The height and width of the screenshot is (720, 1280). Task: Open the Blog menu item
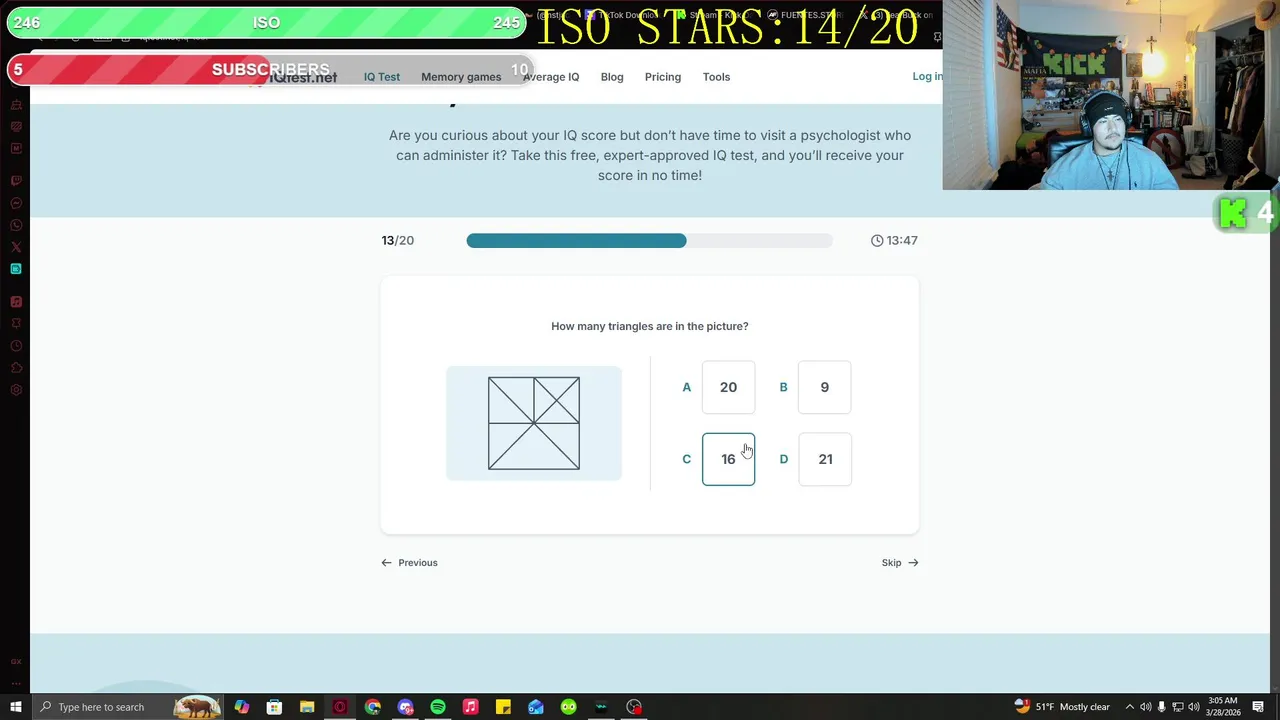612,77
